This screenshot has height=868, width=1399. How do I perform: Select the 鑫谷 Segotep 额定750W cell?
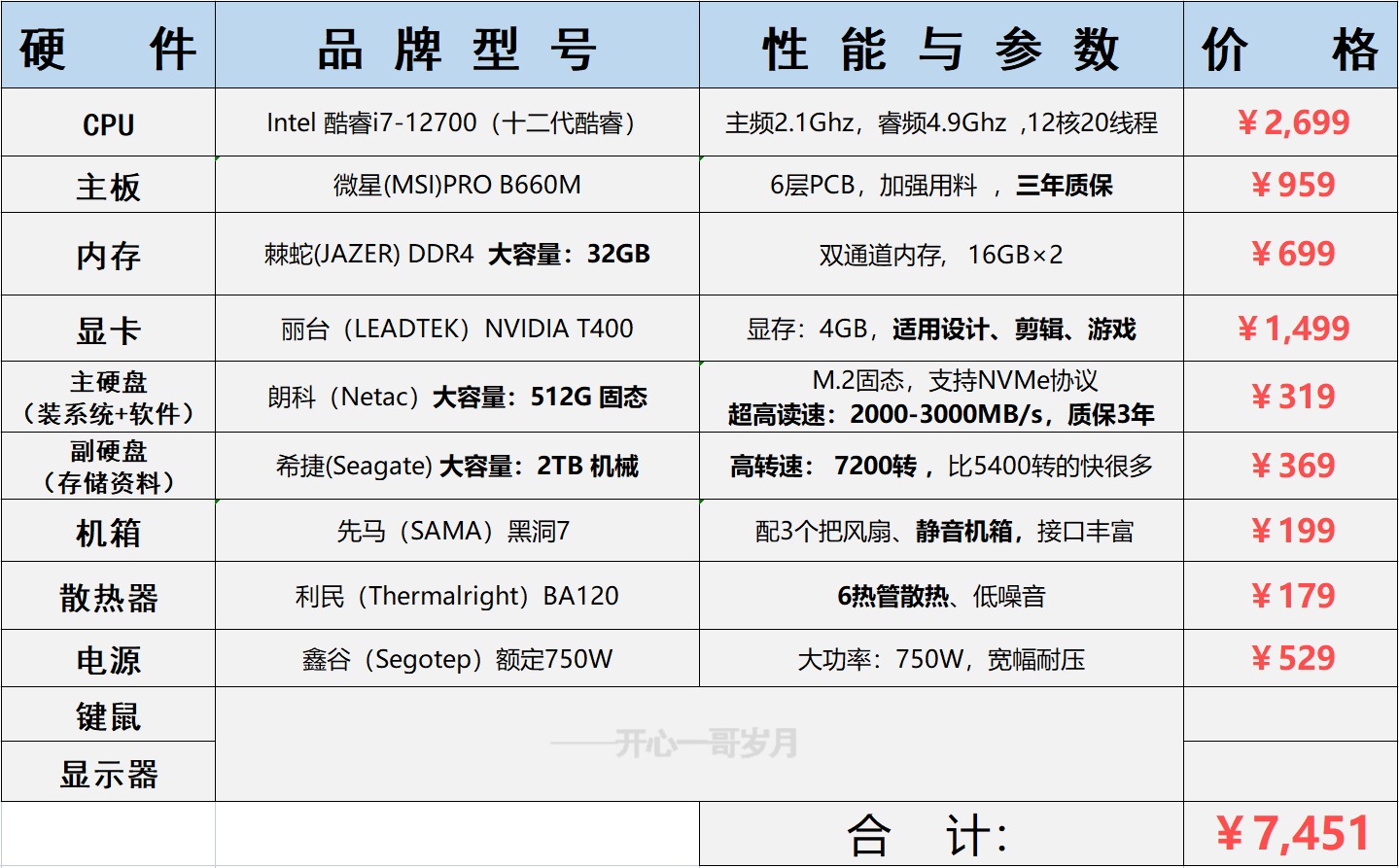pos(457,659)
